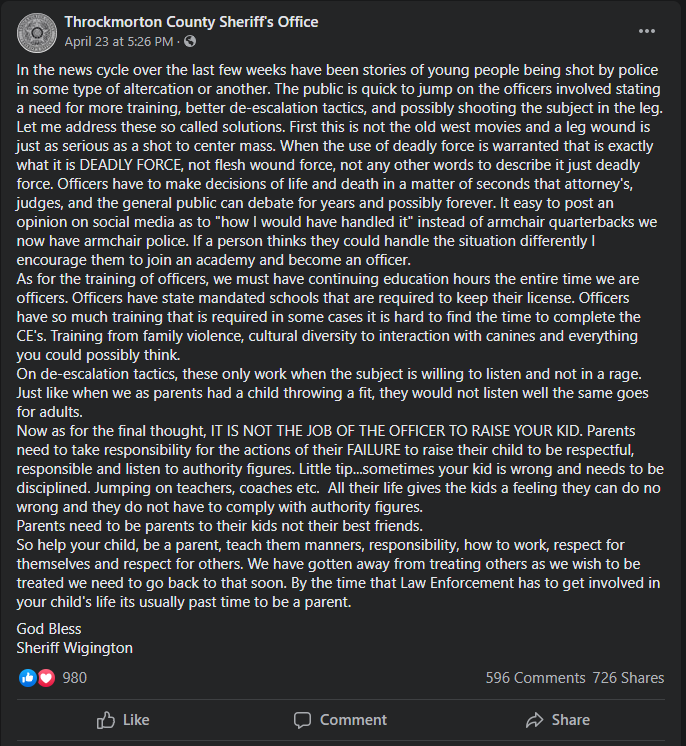The height and width of the screenshot is (746, 686).
Task: Click the blue thumbs-up reaction icon
Action: pyautogui.click(x=28, y=677)
